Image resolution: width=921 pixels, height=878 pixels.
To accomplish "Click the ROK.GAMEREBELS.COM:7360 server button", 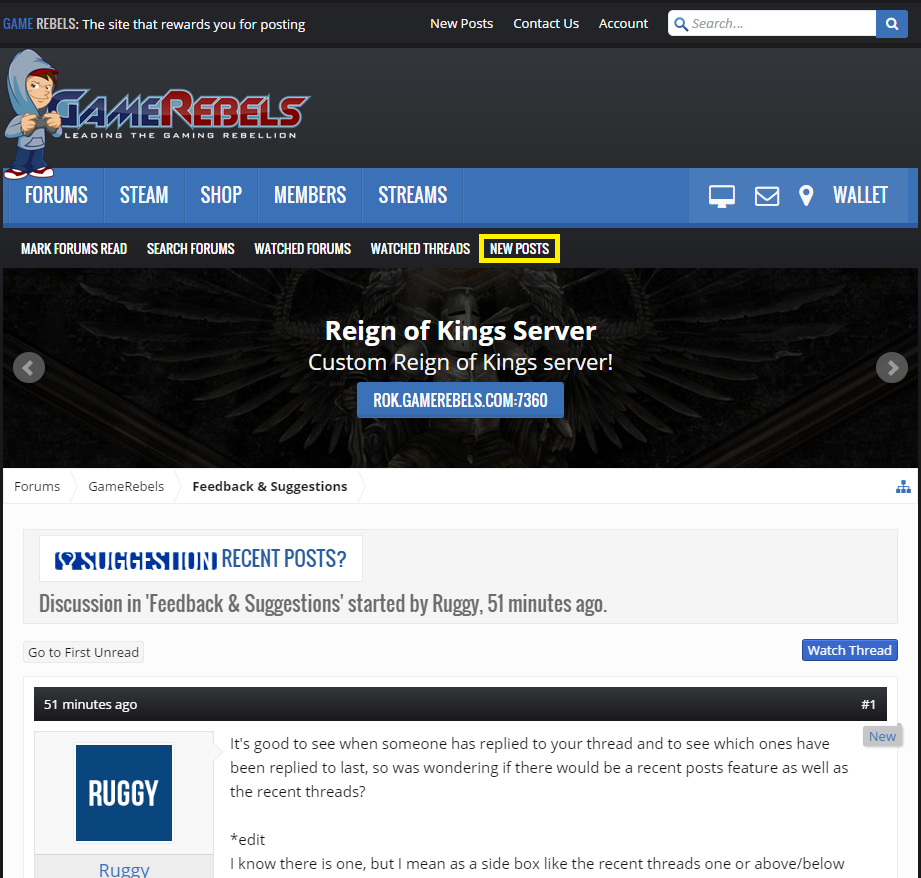I will [x=460, y=400].
